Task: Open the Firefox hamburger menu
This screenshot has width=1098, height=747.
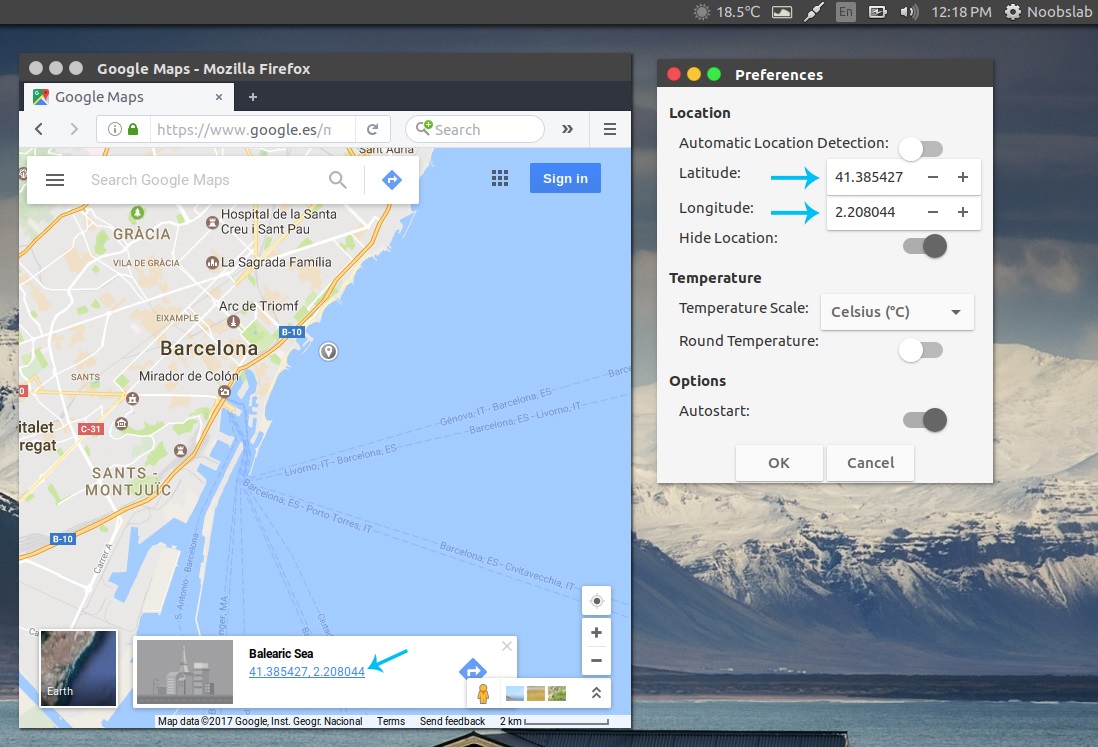Action: [609, 129]
